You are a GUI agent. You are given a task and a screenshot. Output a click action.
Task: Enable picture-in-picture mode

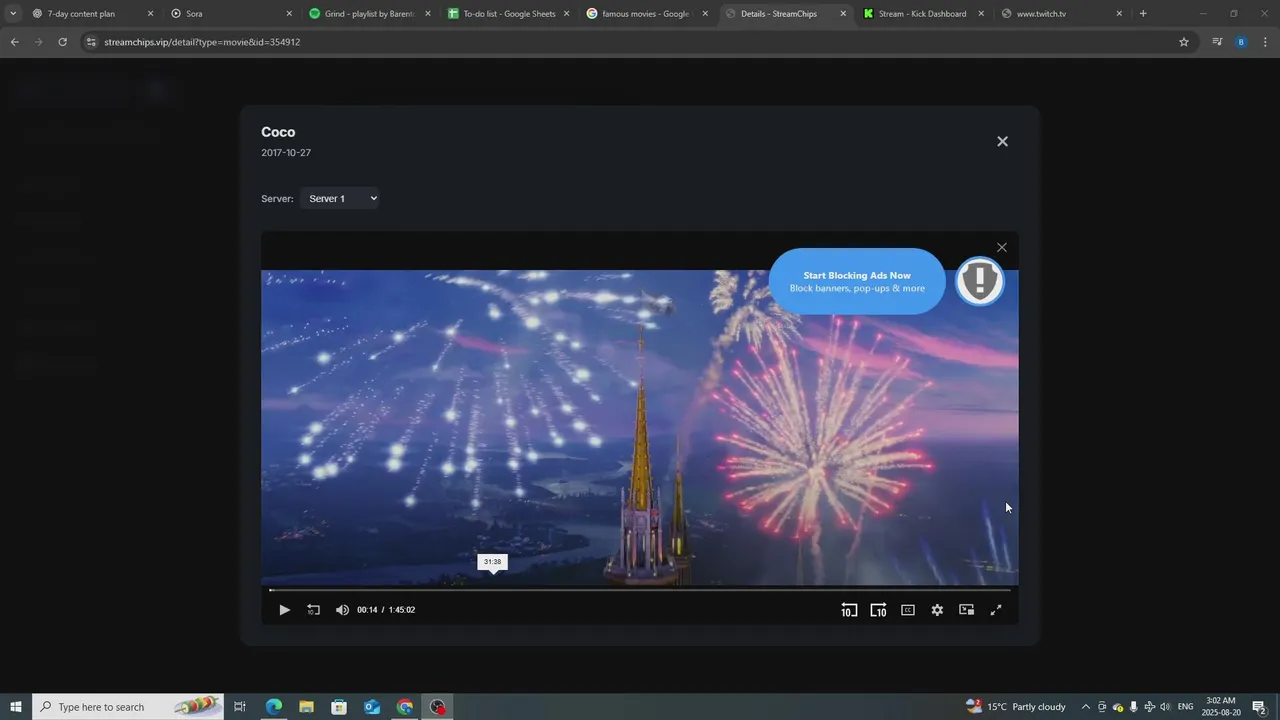(966, 610)
